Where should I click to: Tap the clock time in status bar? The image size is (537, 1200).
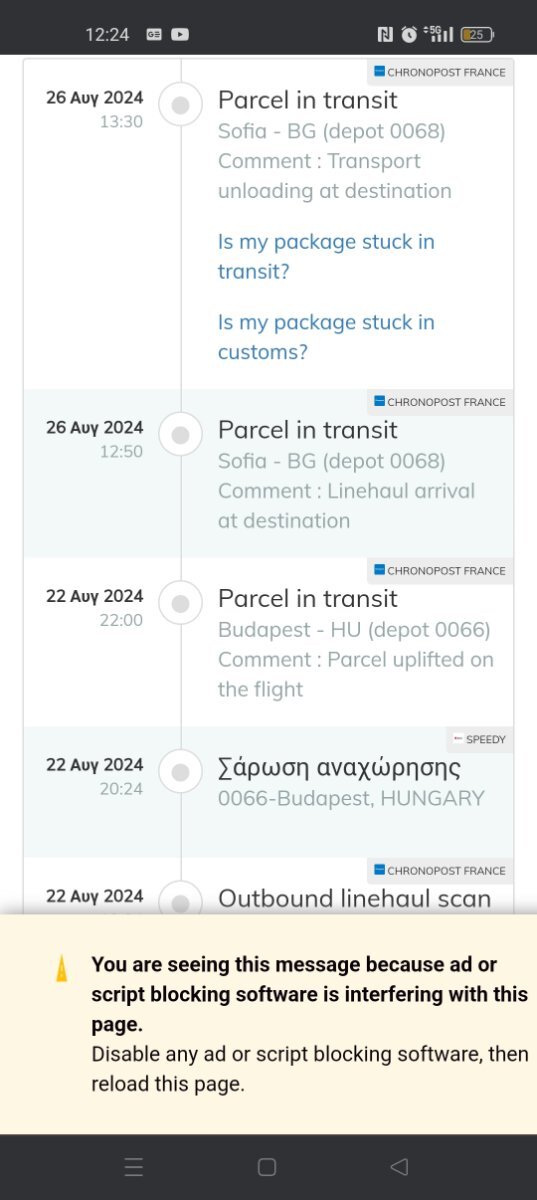107,34
